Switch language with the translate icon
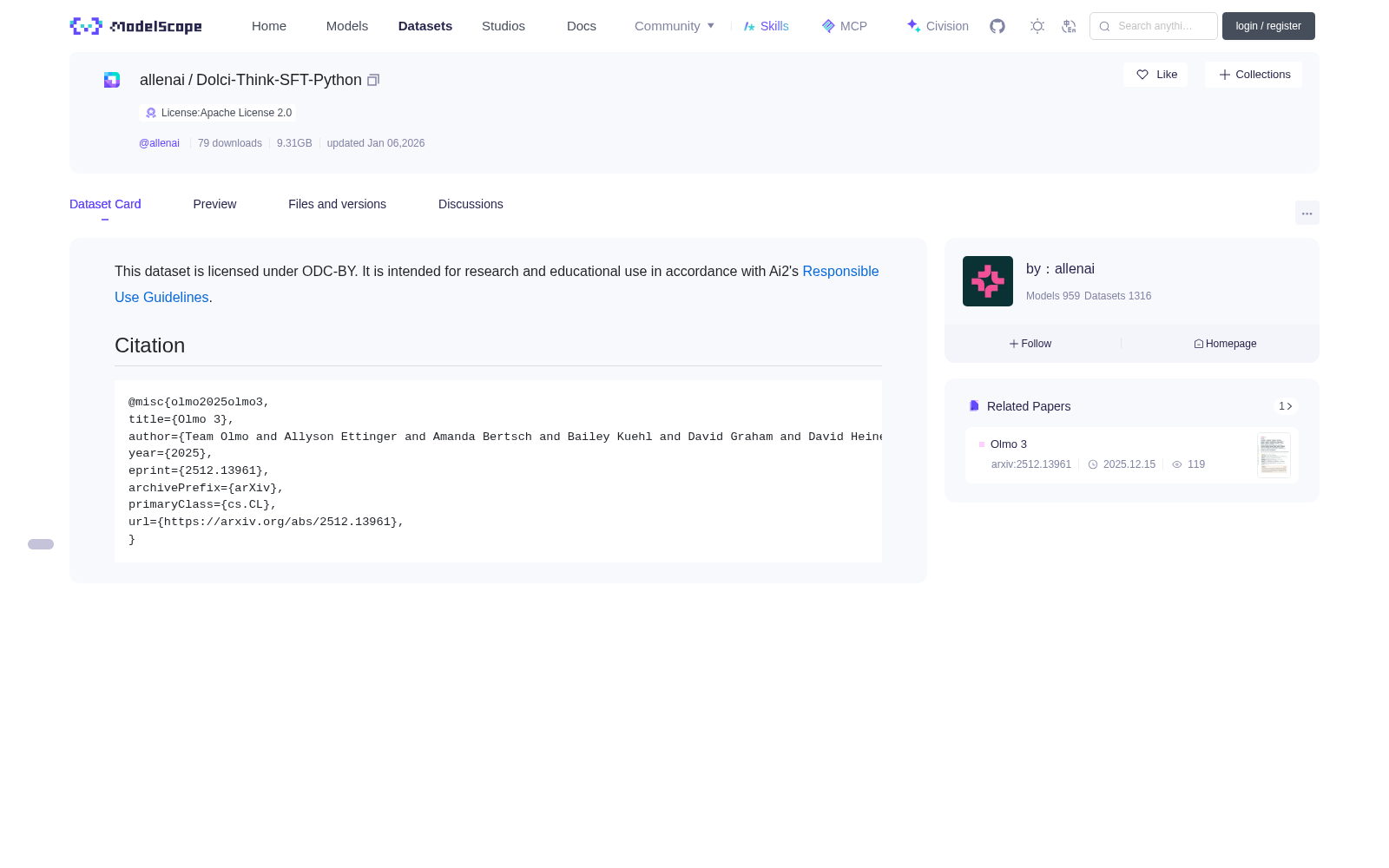The width and height of the screenshot is (1389, 868). [x=1069, y=26]
